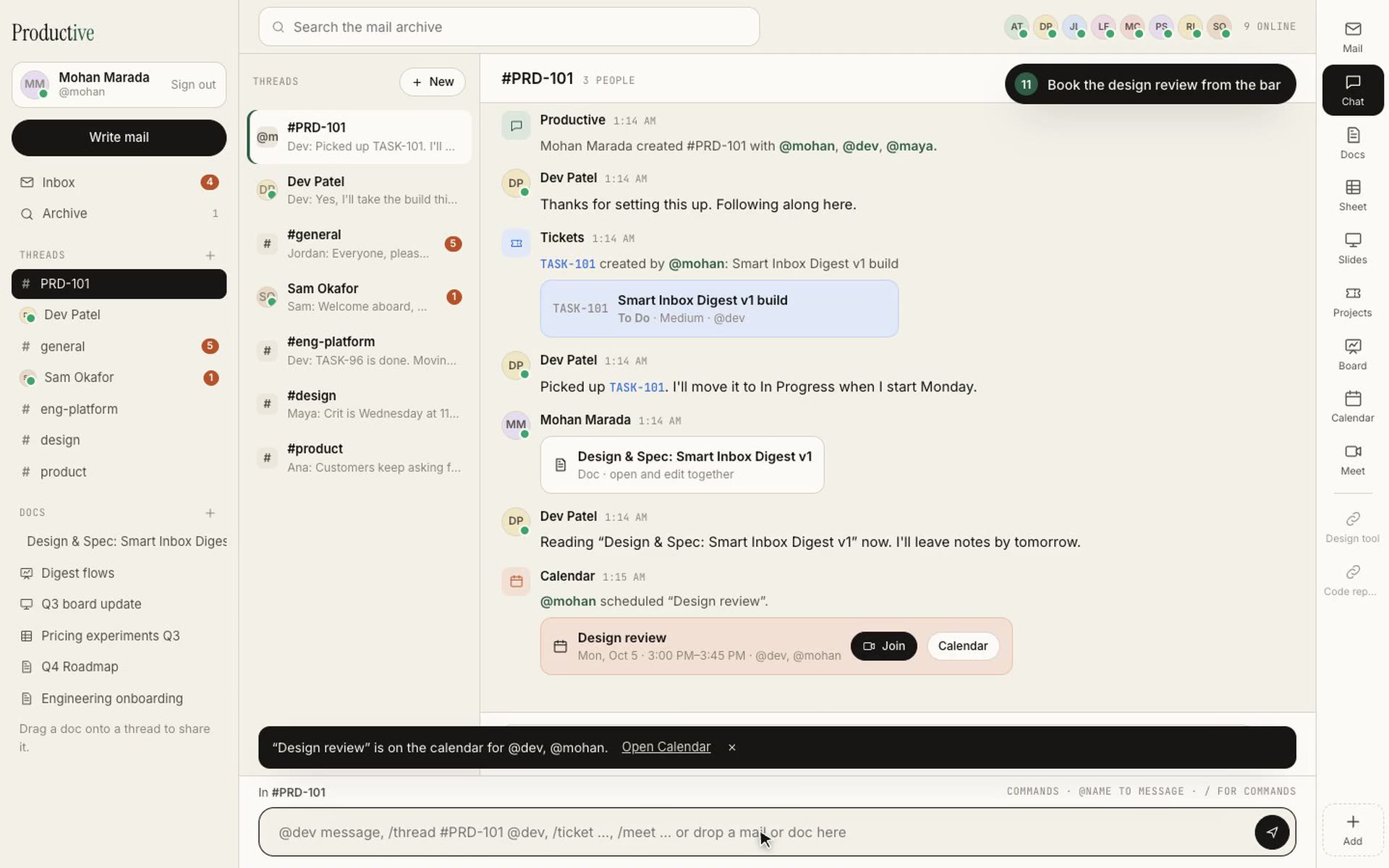This screenshot has height=868, width=1389.
Task: Click Calendar button on Design review card
Action: 962,646
